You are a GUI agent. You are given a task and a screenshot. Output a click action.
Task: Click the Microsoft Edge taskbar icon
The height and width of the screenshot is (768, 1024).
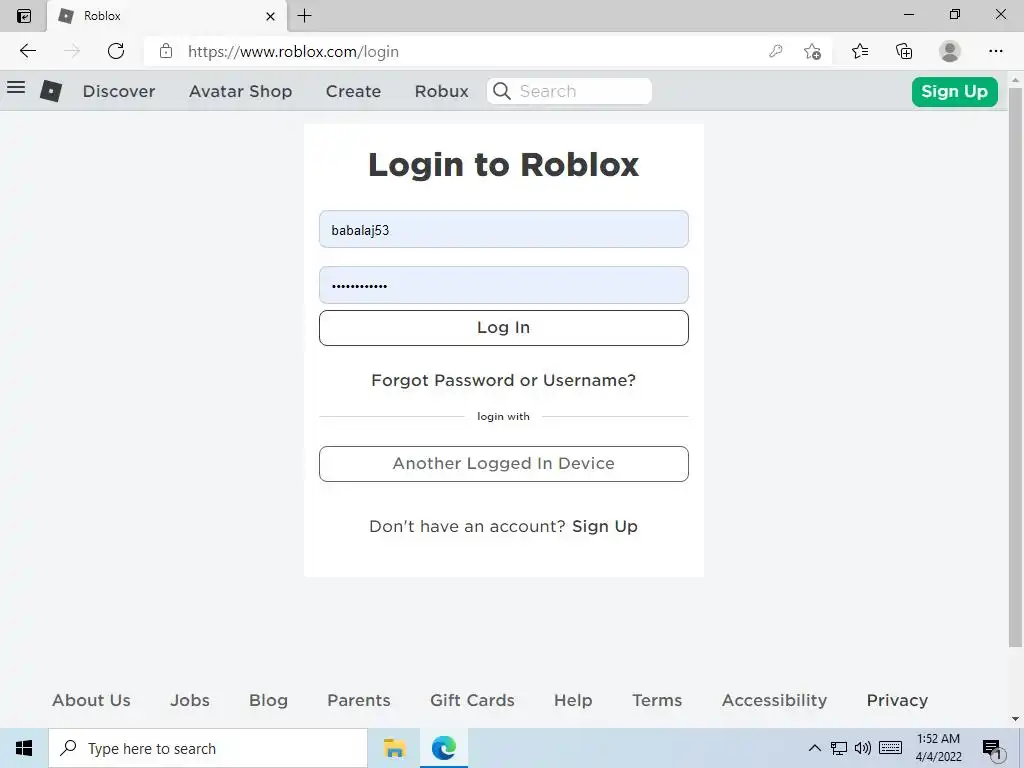pos(443,748)
